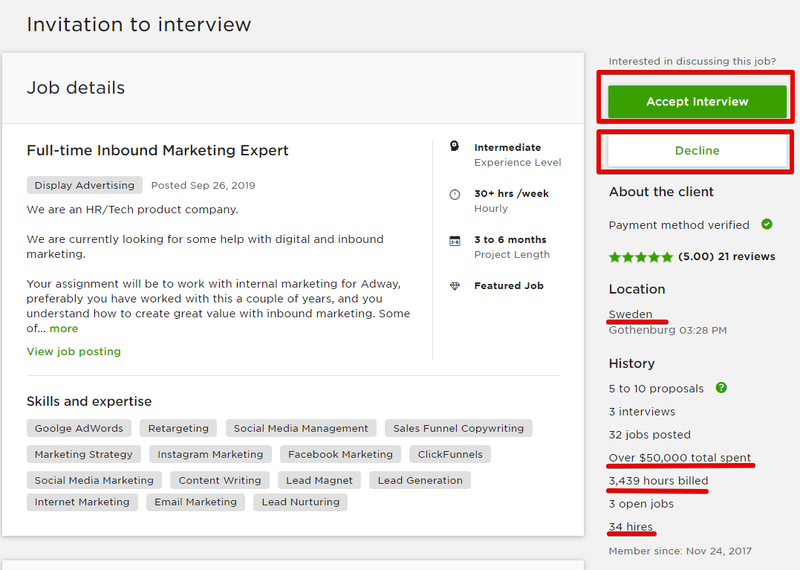800x570 pixels.
Task: Click the 34 hires text
Action: point(631,527)
